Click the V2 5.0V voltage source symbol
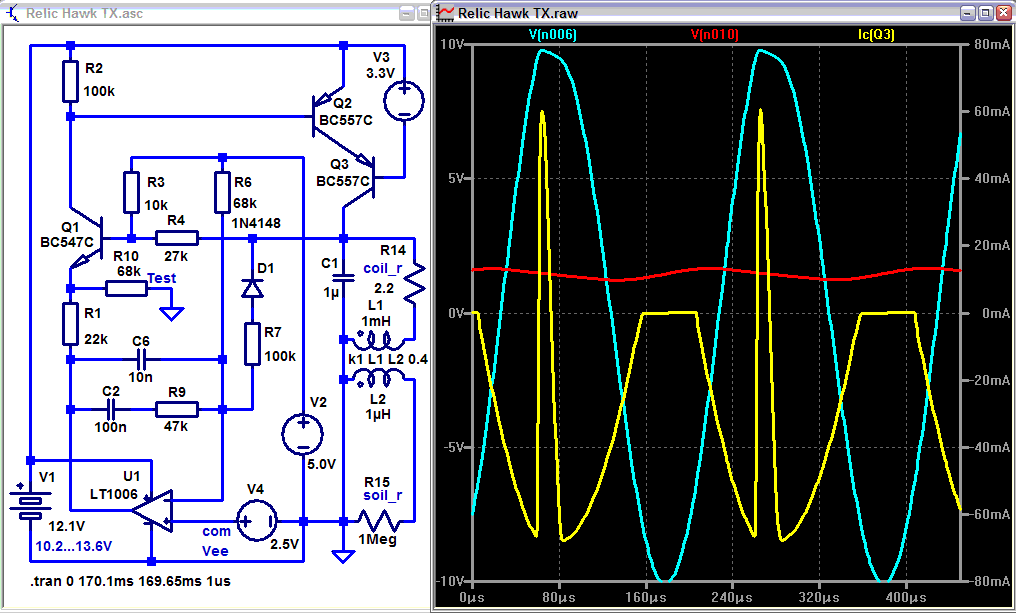This screenshot has width=1016, height=613. (x=303, y=434)
